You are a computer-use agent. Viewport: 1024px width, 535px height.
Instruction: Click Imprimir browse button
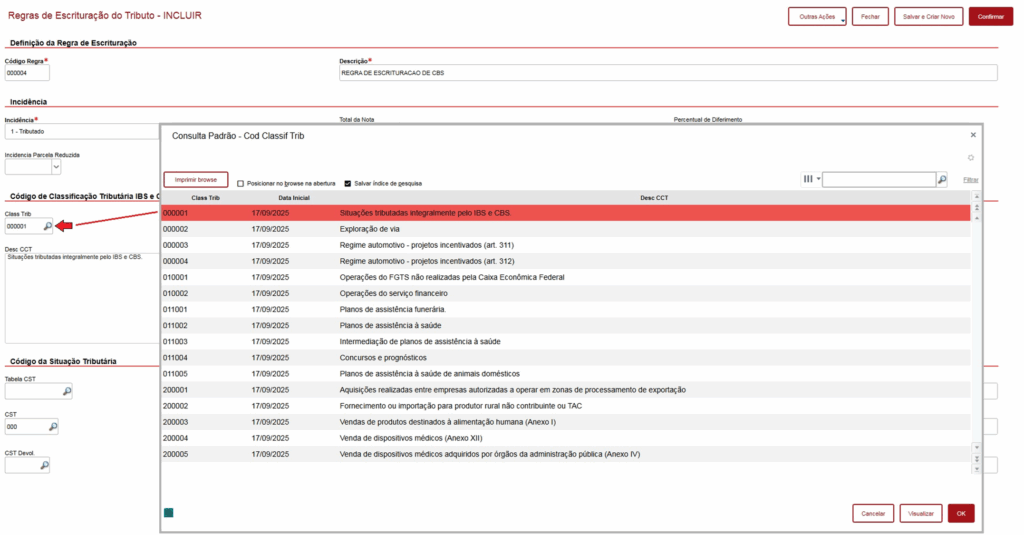pyautogui.click(x=196, y=180)
